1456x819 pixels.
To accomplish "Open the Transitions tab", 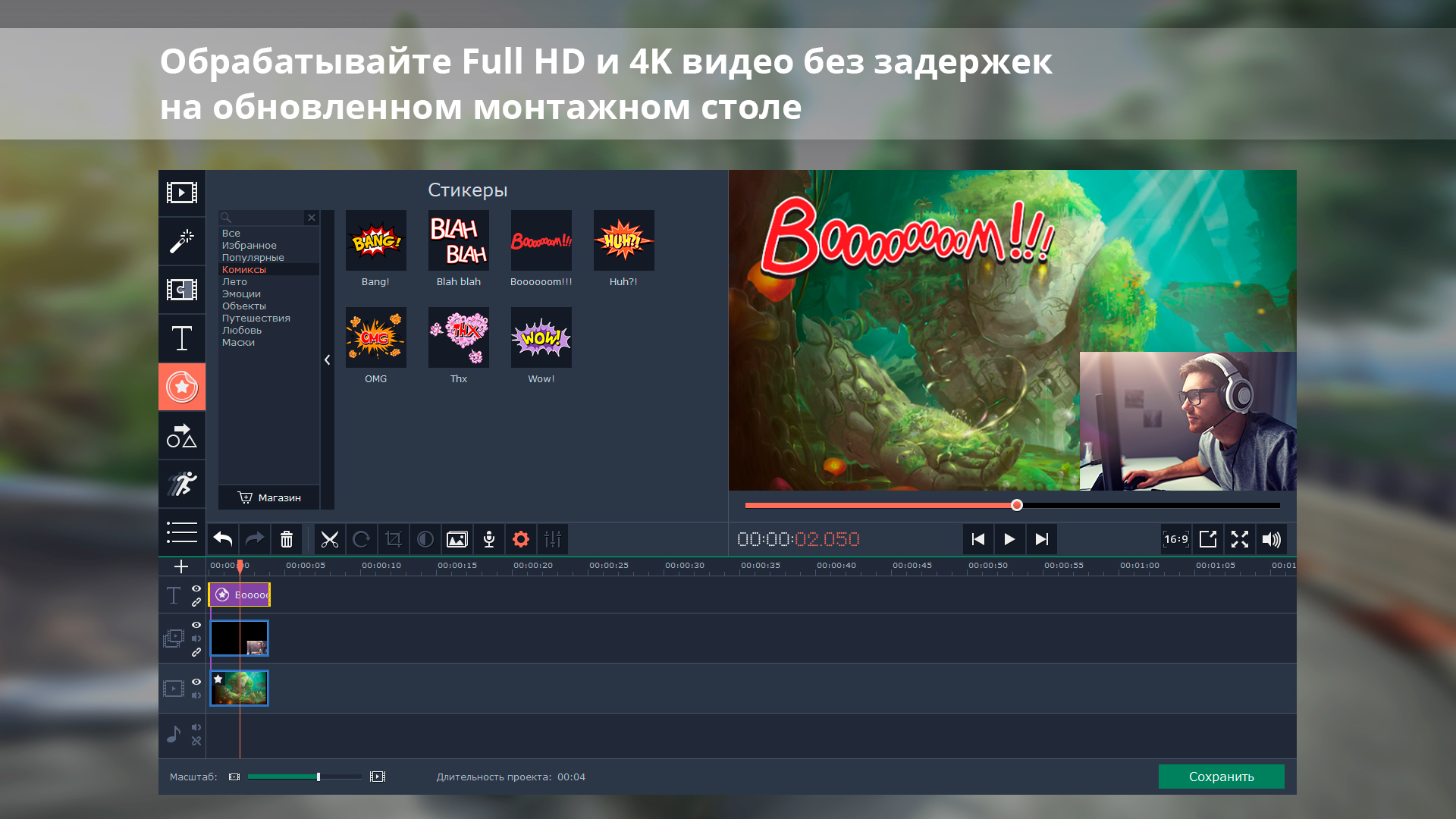I will (182, 290).
